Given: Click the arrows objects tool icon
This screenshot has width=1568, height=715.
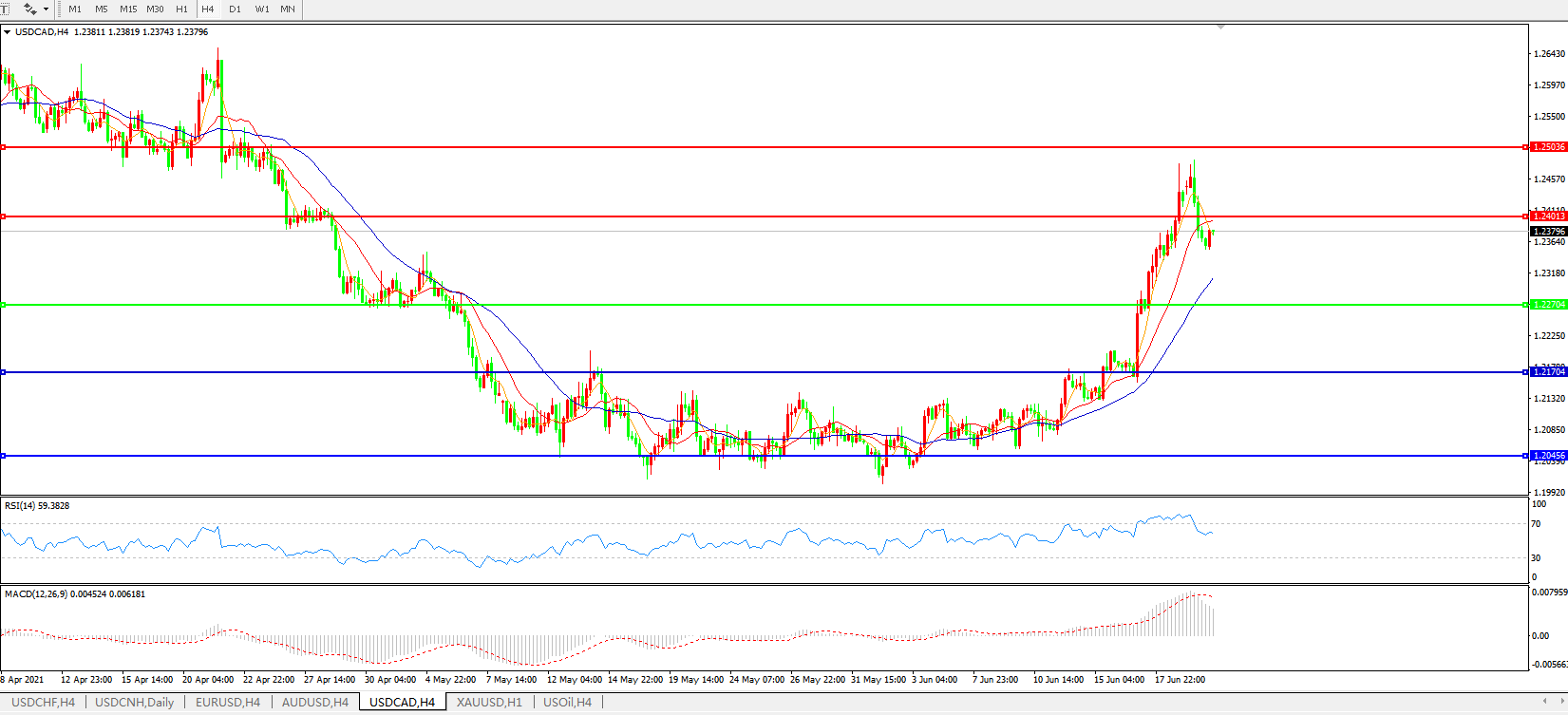Looking at the screenshot, I should click(x=29, y=9).
